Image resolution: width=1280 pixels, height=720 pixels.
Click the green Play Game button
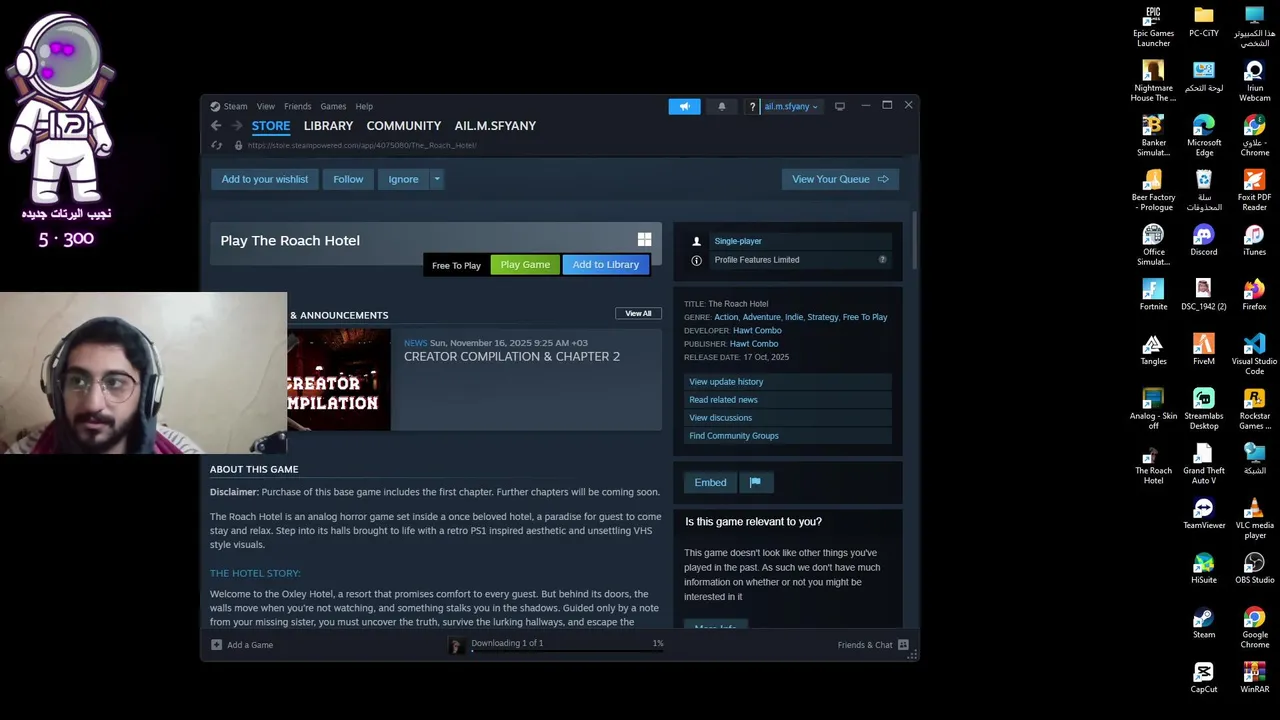click(x=525, y=265)
